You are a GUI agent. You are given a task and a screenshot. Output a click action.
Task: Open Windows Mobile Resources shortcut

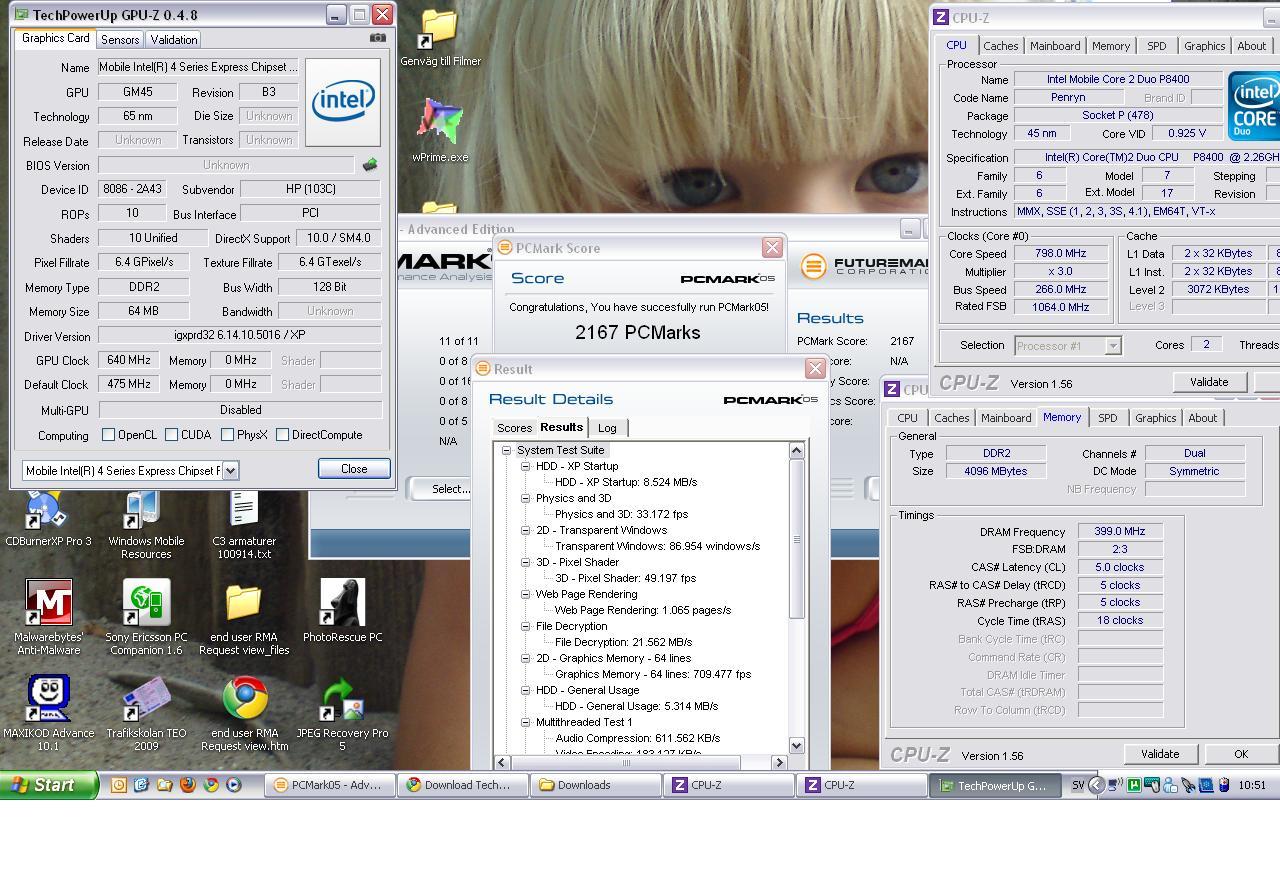pos(146,524)
